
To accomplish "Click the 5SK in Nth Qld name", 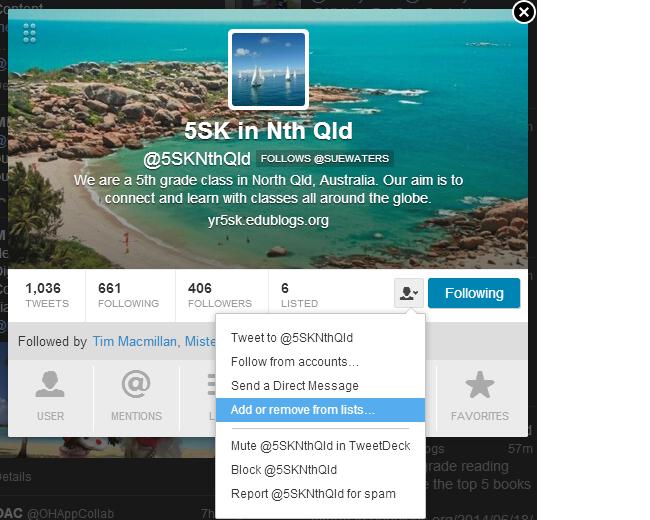I will [x=268, y=131].
